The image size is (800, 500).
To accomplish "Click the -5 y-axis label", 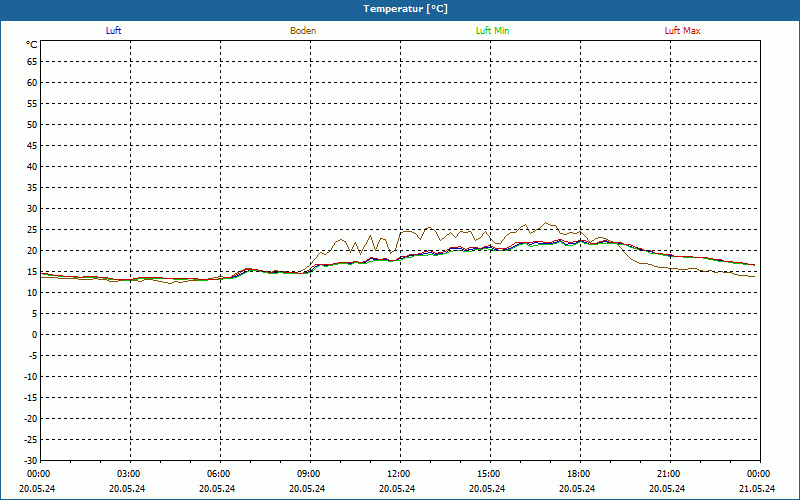I will point(33,356).
